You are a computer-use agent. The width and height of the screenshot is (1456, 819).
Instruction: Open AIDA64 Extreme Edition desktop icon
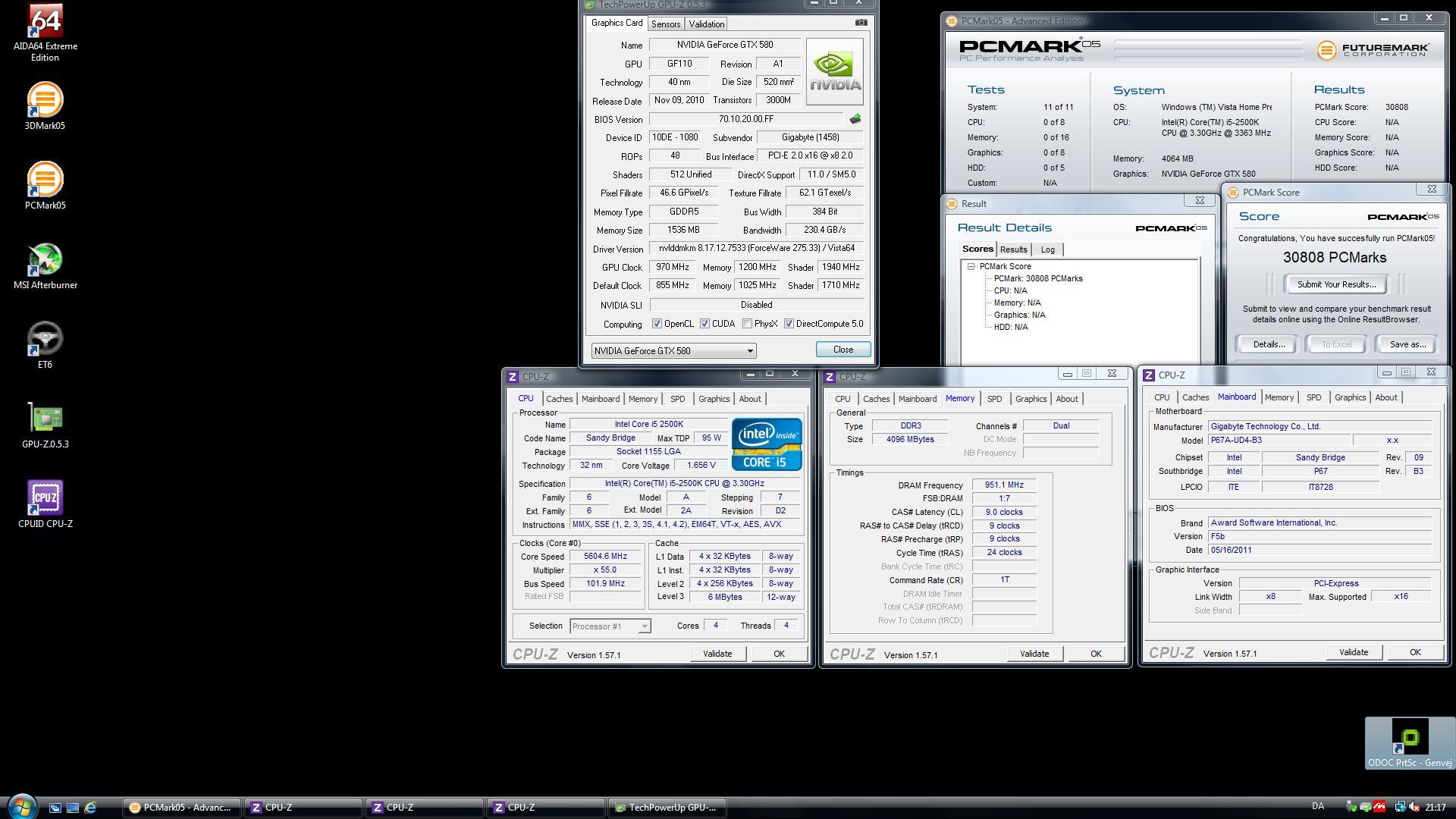45,32
